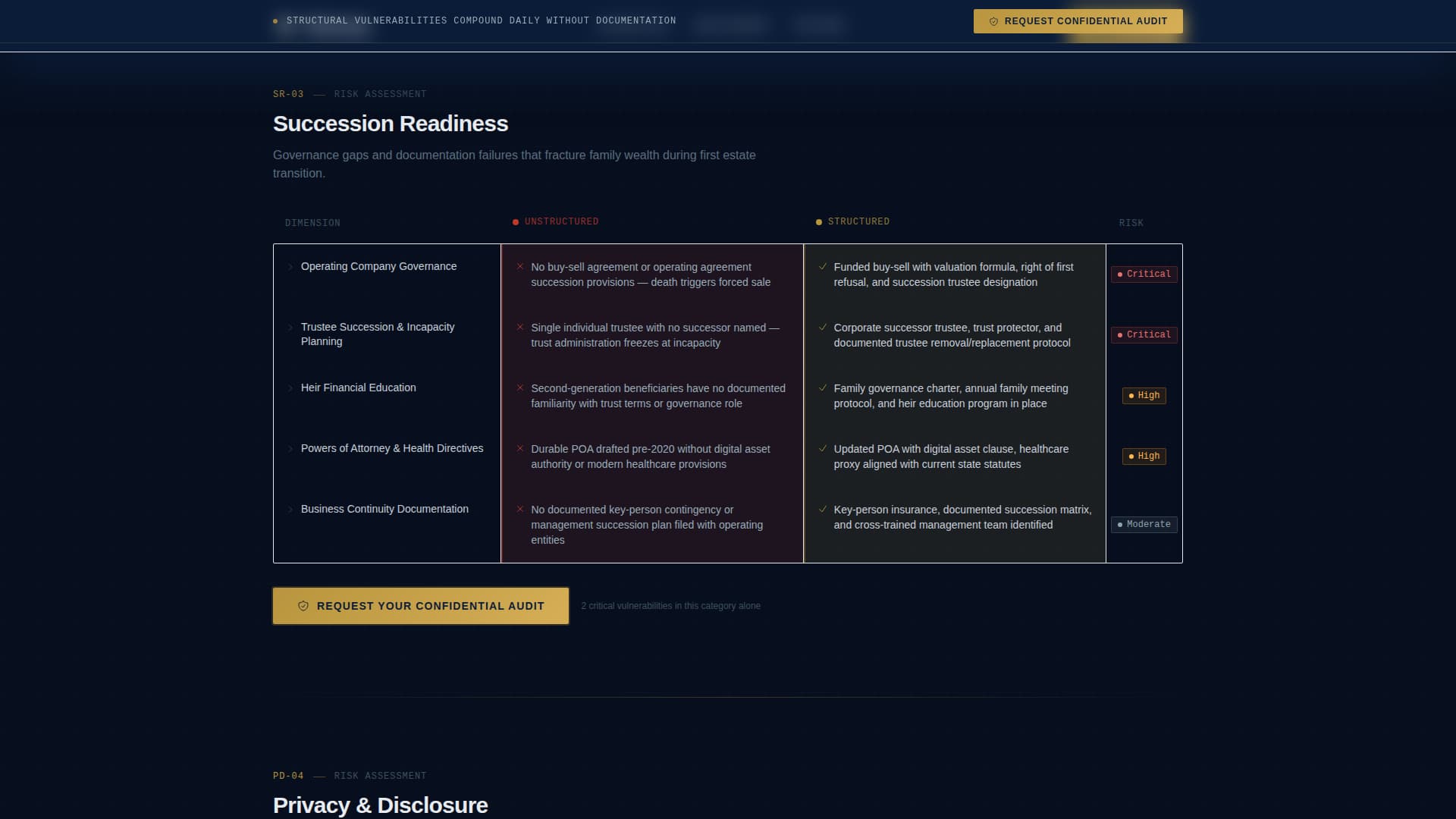The height and width of the screenshot is (819, 1456).
Task: Click '2 critical vulnerabilities in this category alone' note
Action: (x=670, y=606)
